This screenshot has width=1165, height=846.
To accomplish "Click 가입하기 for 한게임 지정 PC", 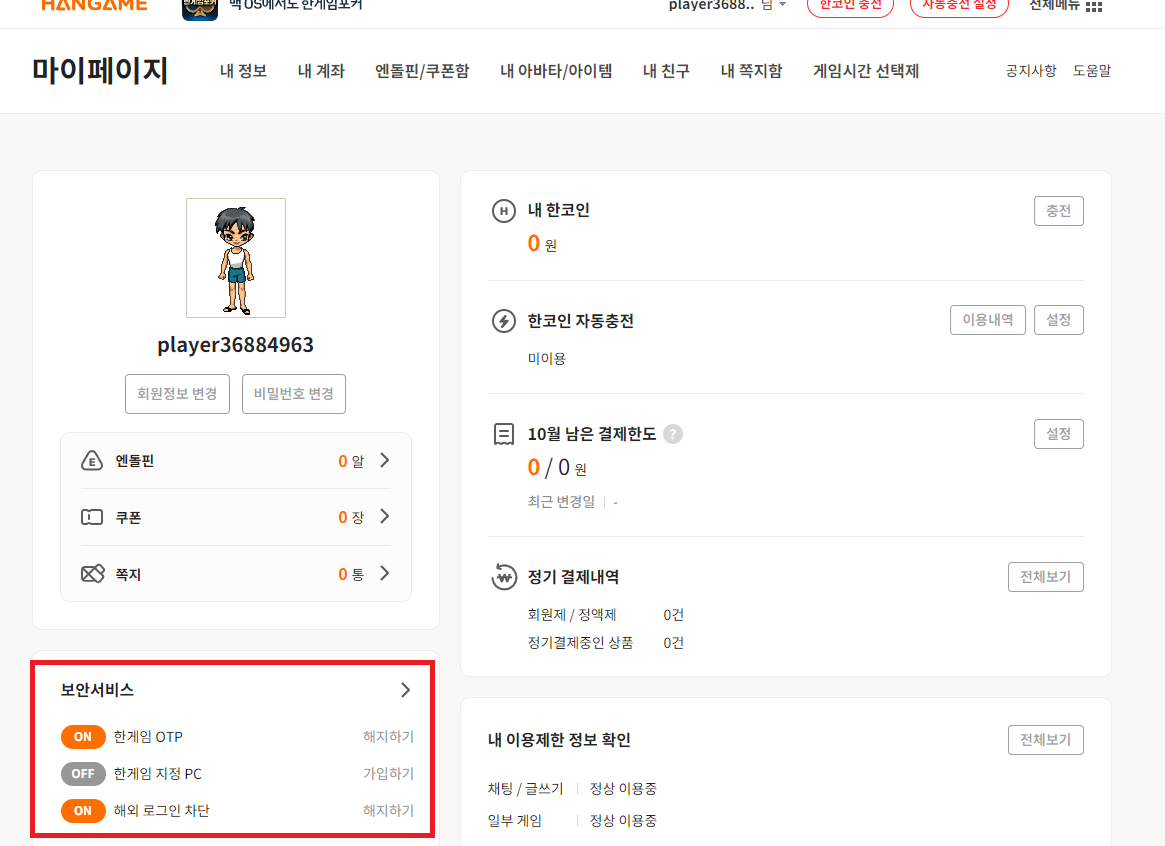I will [x=388, y=774].
